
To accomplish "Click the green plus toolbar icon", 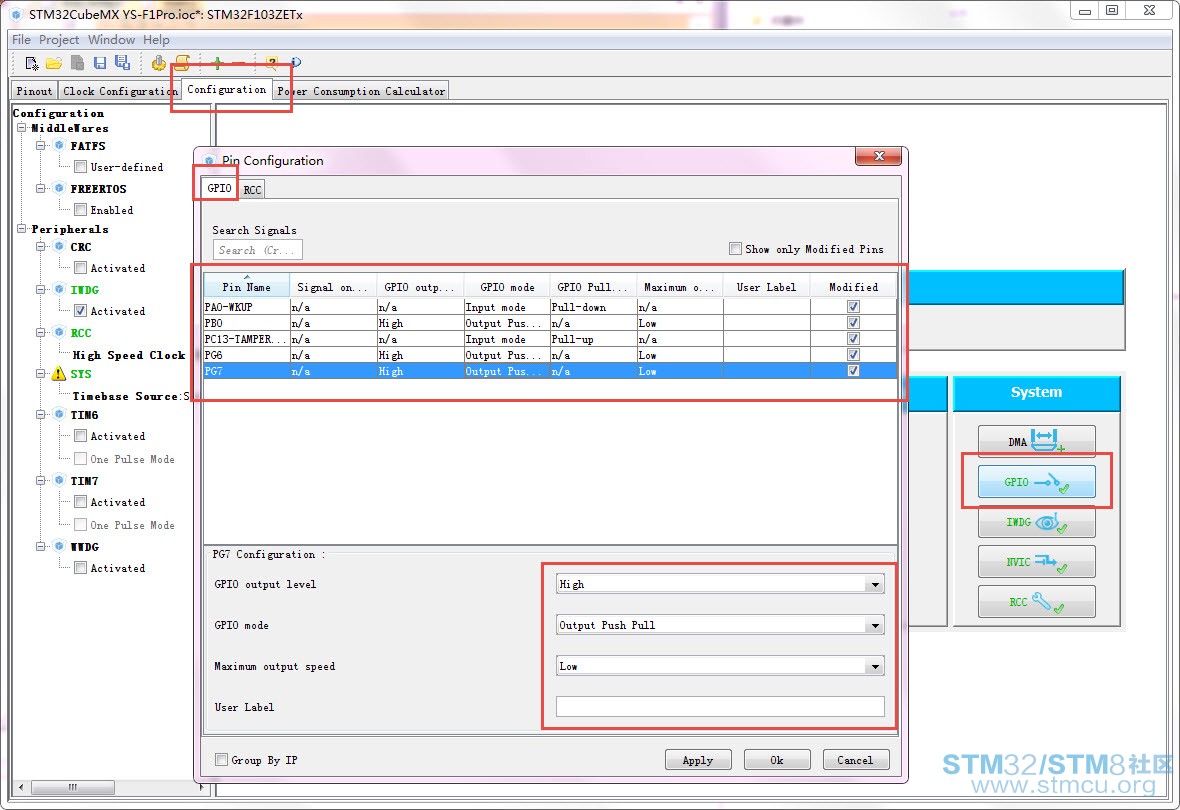I will click(x=217, y=63).
